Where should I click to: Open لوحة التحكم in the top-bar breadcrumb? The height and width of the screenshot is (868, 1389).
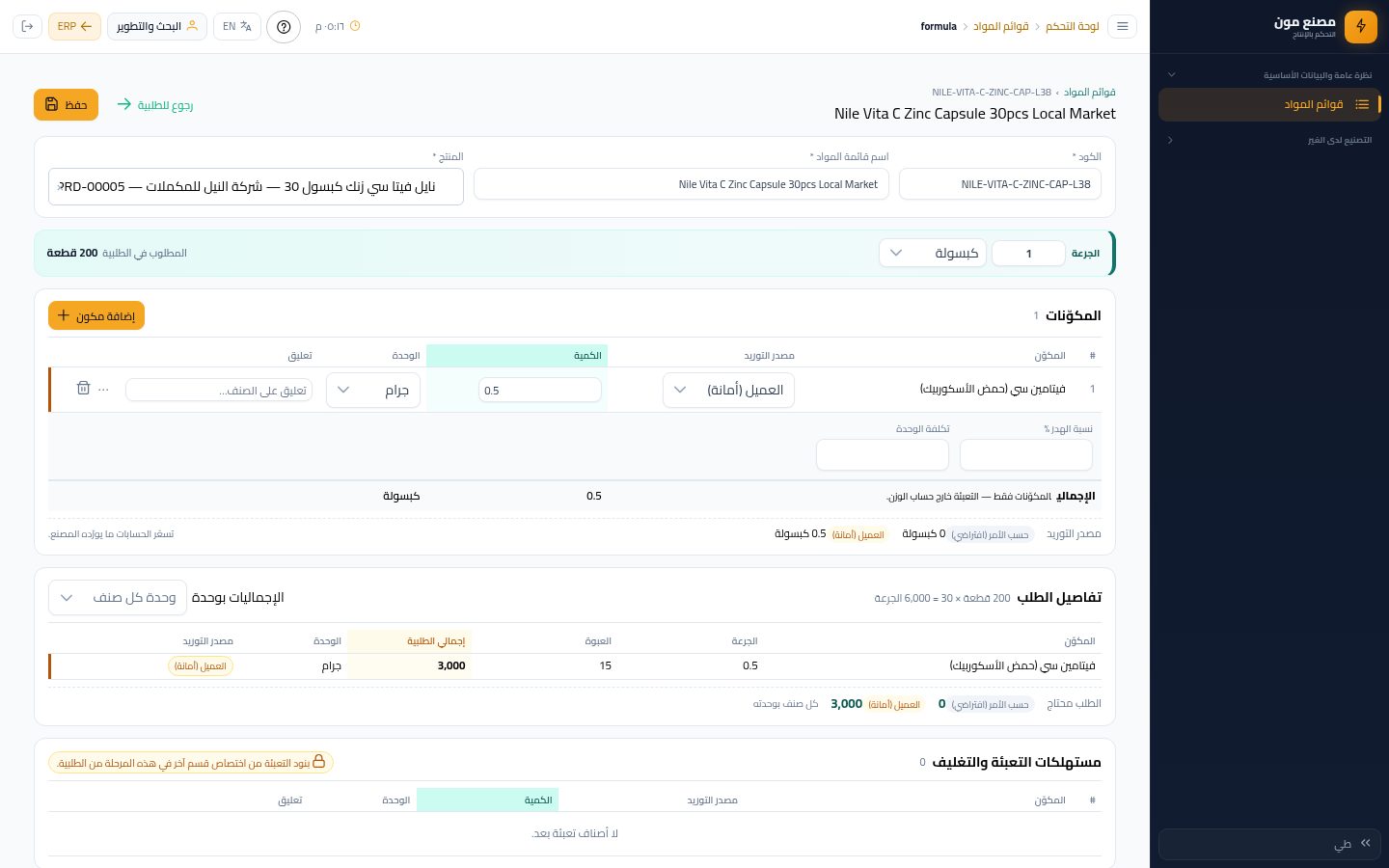1073,26
